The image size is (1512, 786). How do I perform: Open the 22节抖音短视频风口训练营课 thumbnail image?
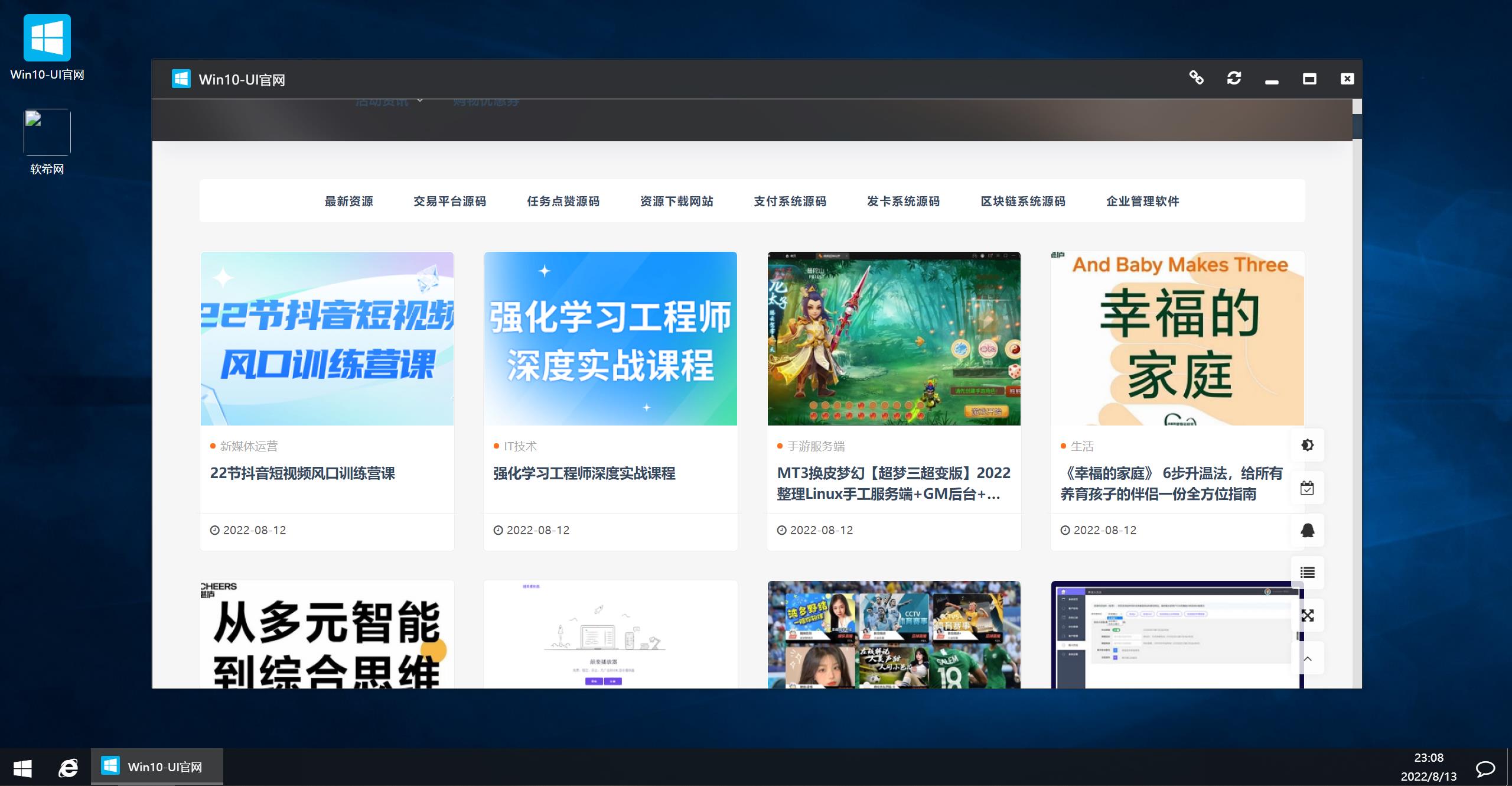(327, 339)
